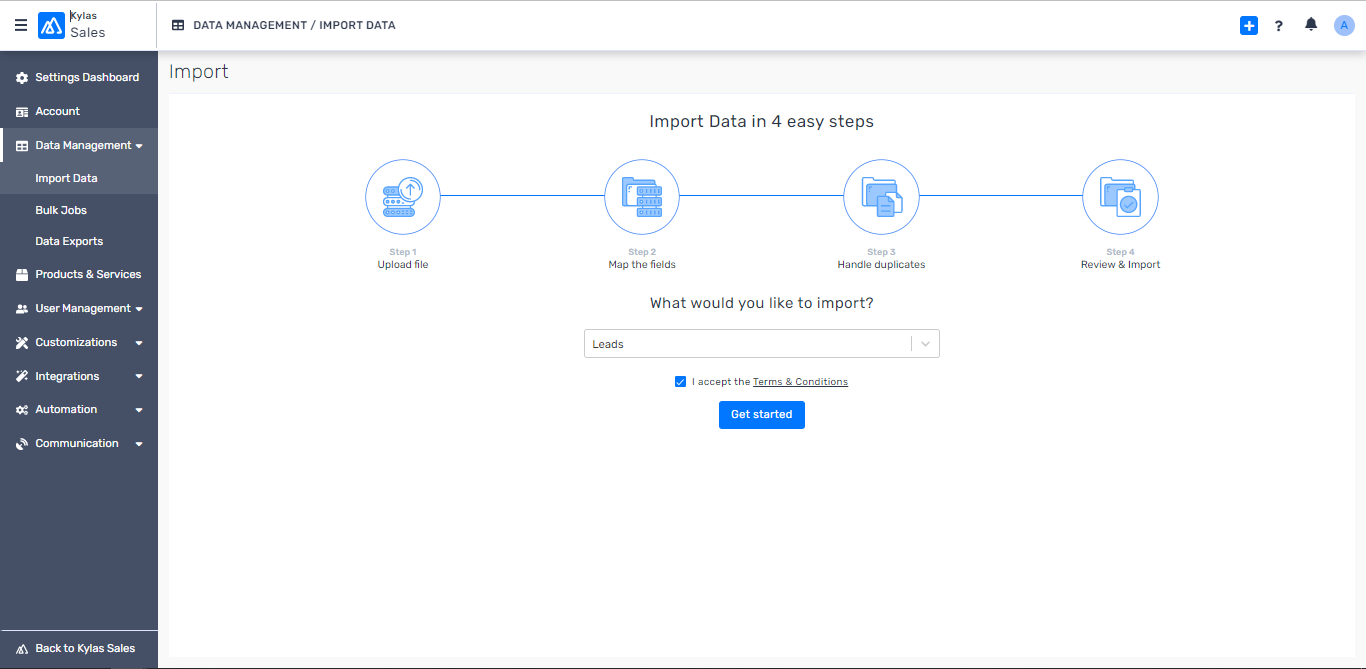This screenshot has width=1366, height=669.
Task: Click the hamburger menu icon
Action: tap(21, 25)
